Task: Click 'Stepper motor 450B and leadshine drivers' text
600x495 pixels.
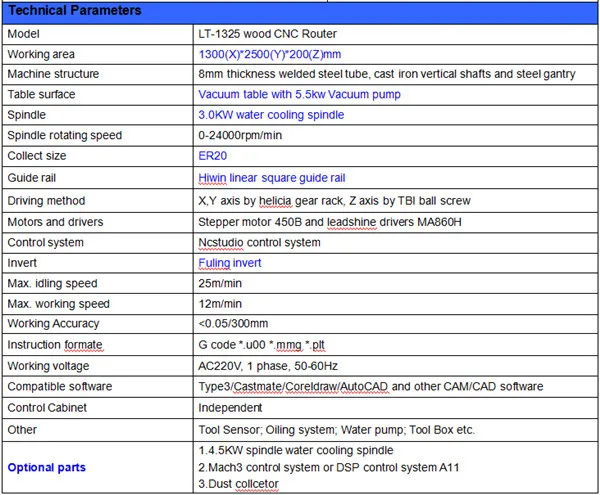Action: tap(306, 222)
